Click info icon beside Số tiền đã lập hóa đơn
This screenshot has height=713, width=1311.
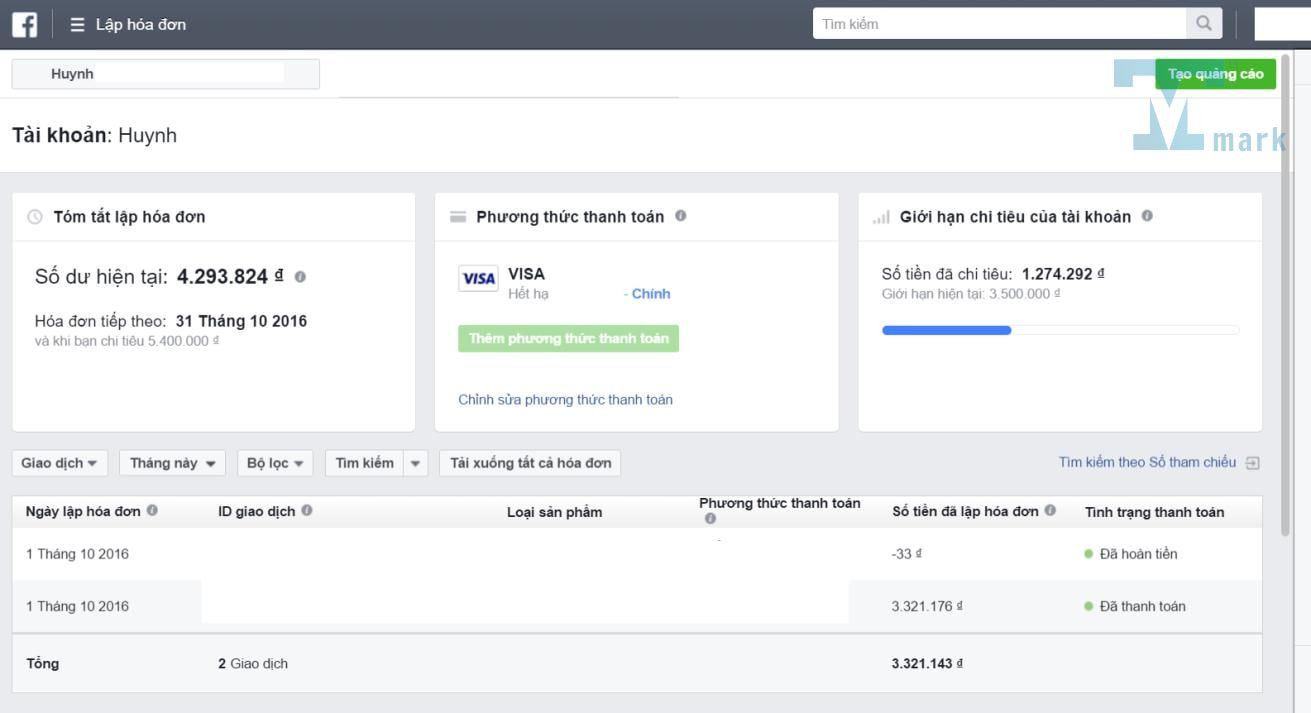pos(1050,510)
